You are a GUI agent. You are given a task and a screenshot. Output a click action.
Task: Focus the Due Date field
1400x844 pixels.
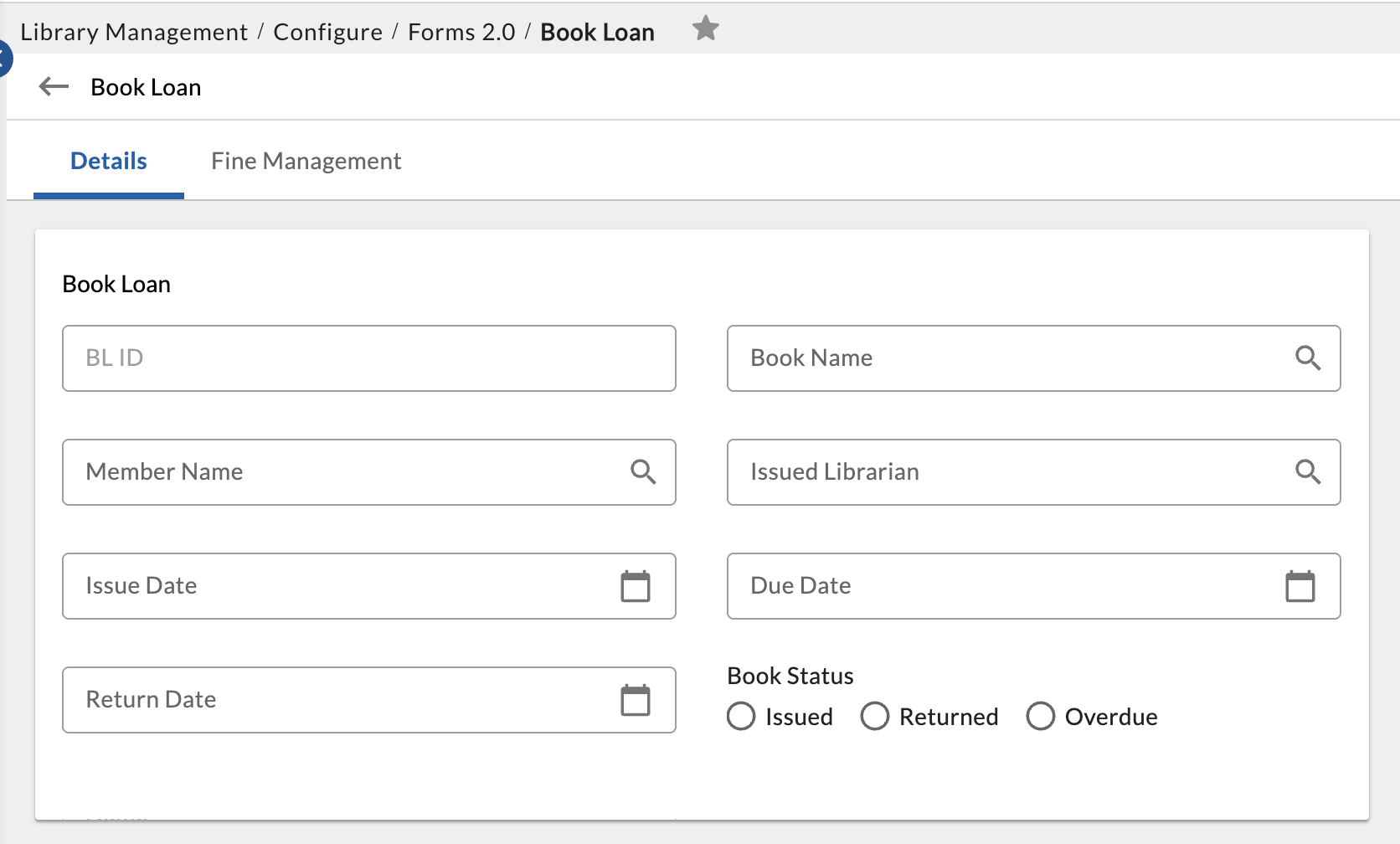[1034, 586]
